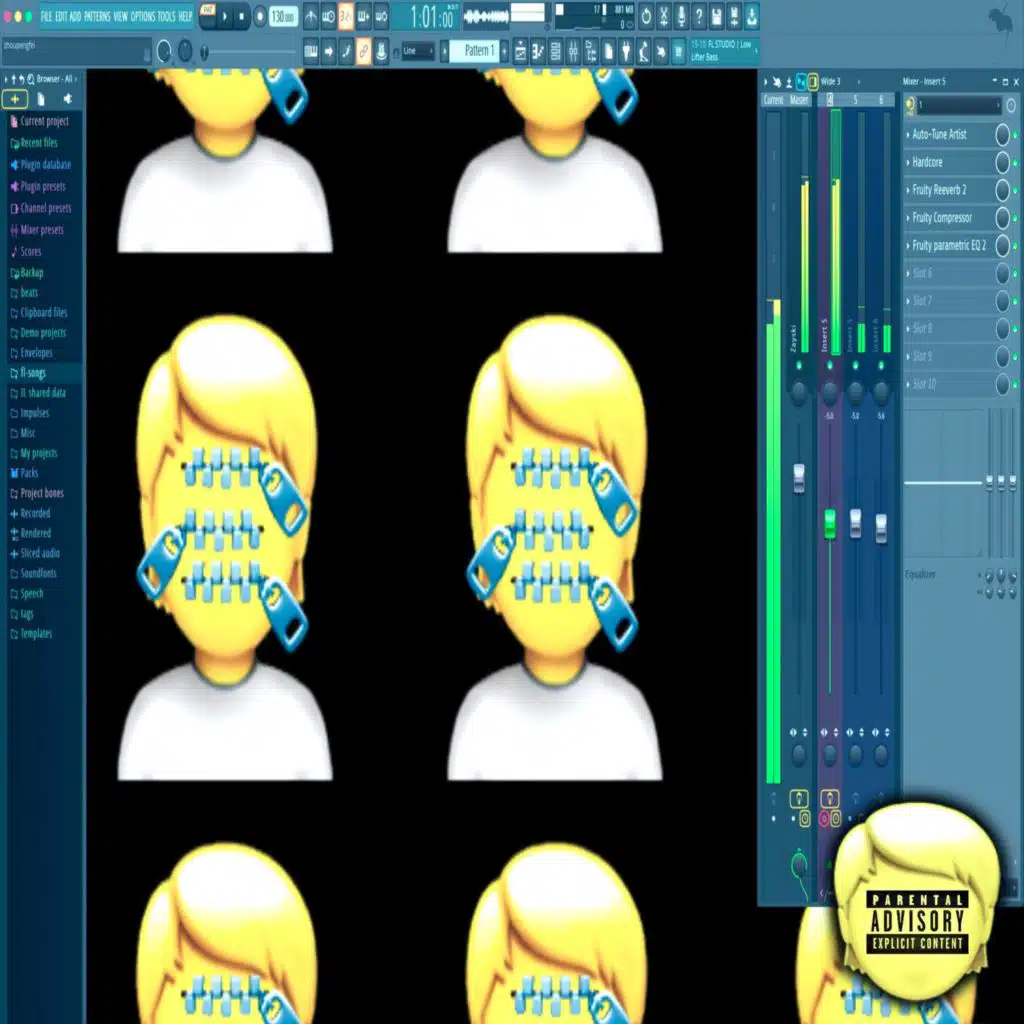Click the browser files document icon
Viewport: 1024px width, 1024px height.
click(41, 99)
